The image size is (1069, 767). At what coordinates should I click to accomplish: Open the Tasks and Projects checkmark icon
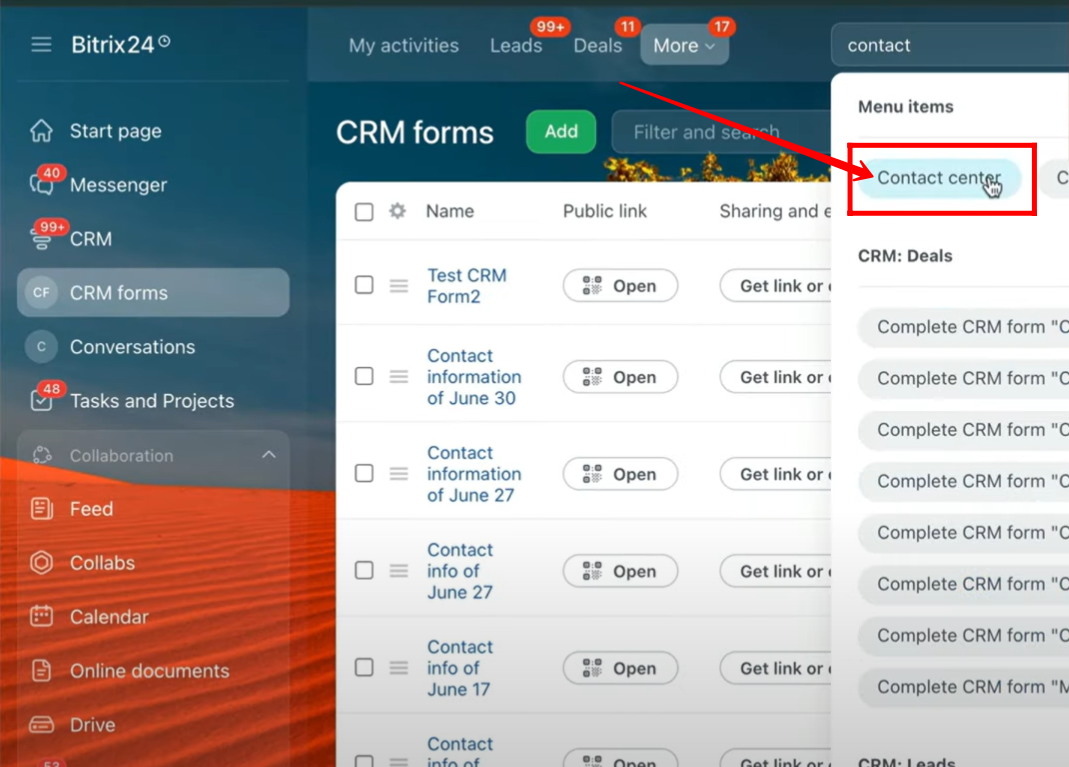pyautogui.click(x=41, y=400)
